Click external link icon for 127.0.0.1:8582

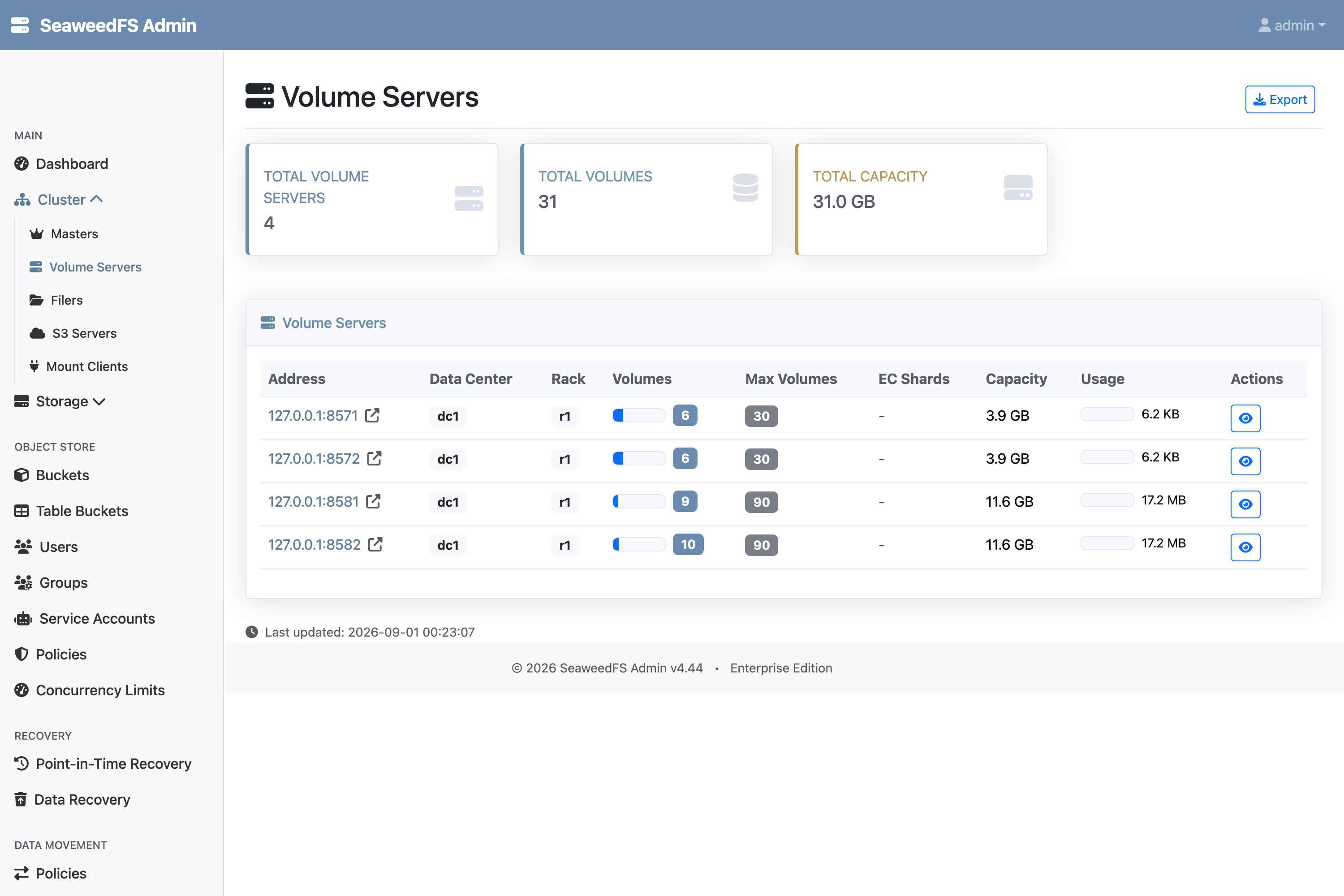375,544
